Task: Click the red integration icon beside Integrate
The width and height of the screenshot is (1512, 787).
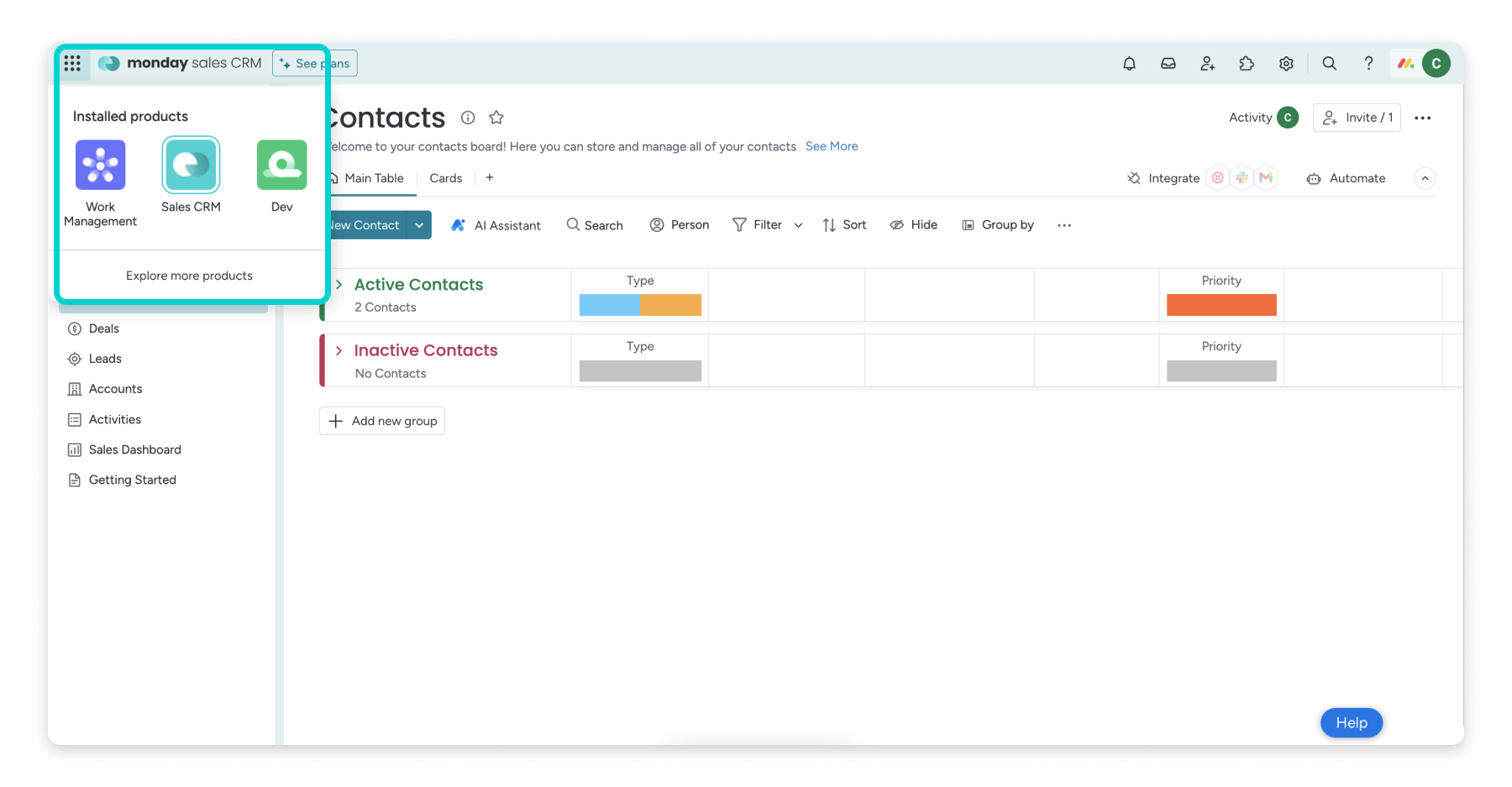Action: point(1217,177)
